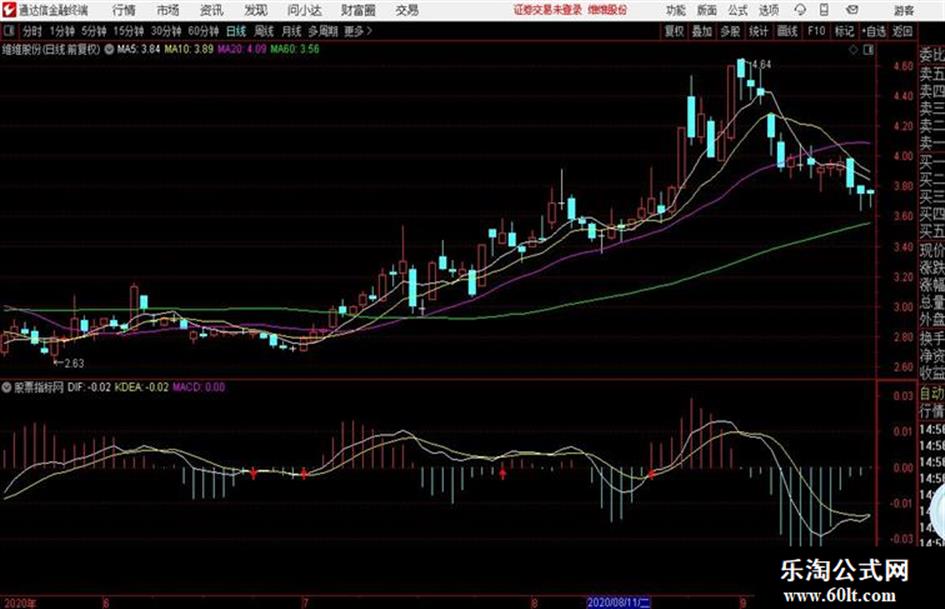Click the TongDaXin app logo icon
945x609 pixels.
pyautogui.click(x=9, y=10)
